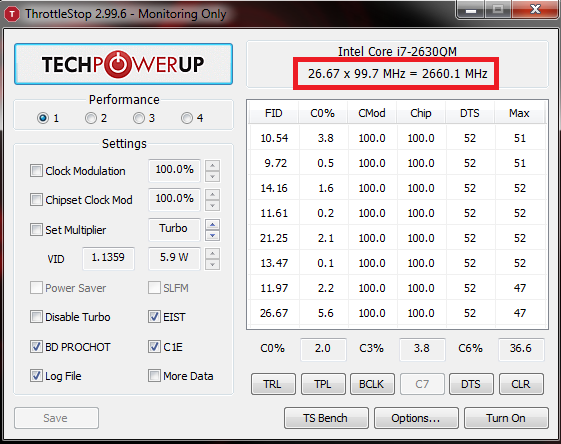Click the FID value 21.25

pyautogui.click(x=274, y=238)
